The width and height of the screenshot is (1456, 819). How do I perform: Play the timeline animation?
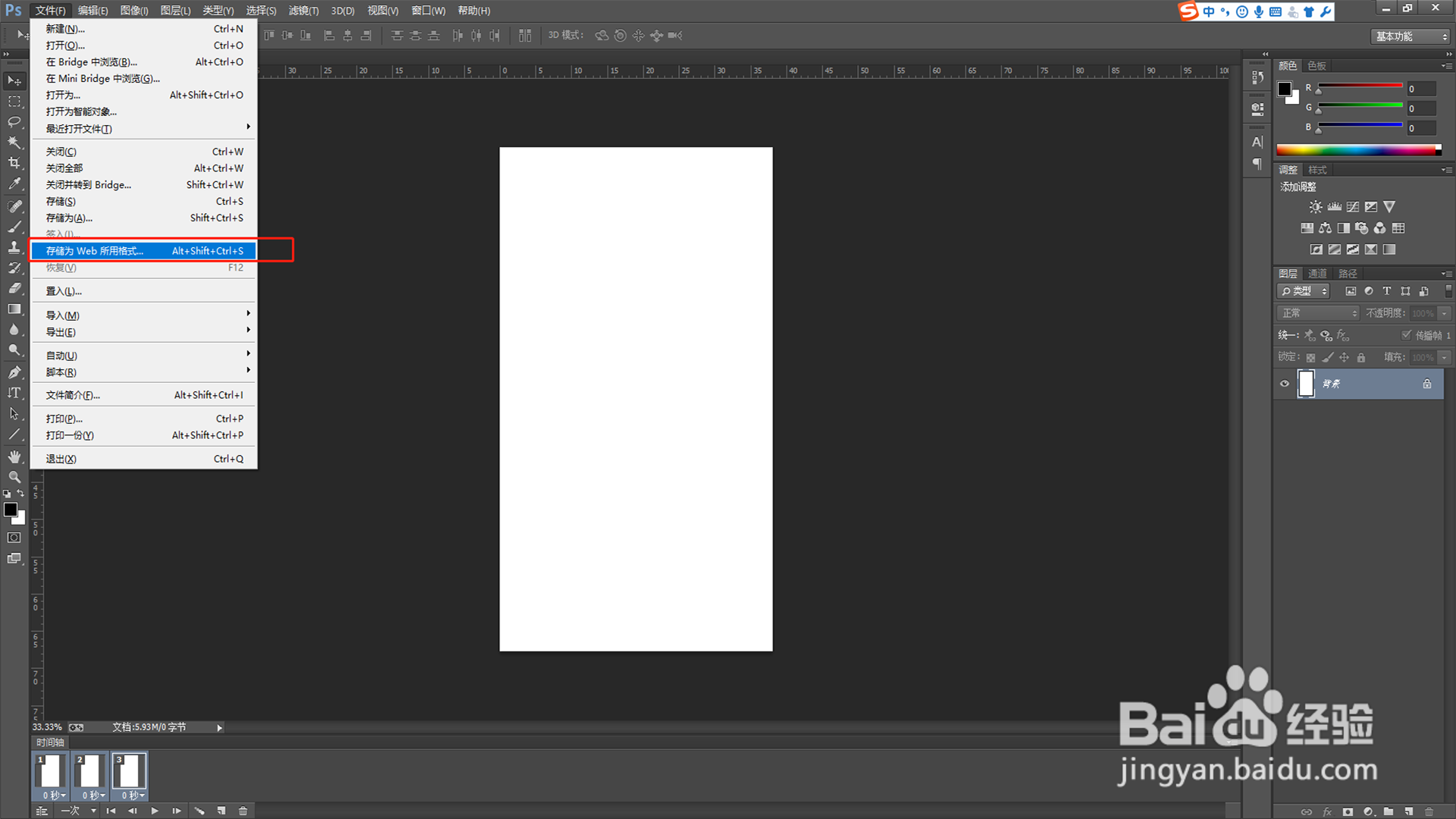155,811
